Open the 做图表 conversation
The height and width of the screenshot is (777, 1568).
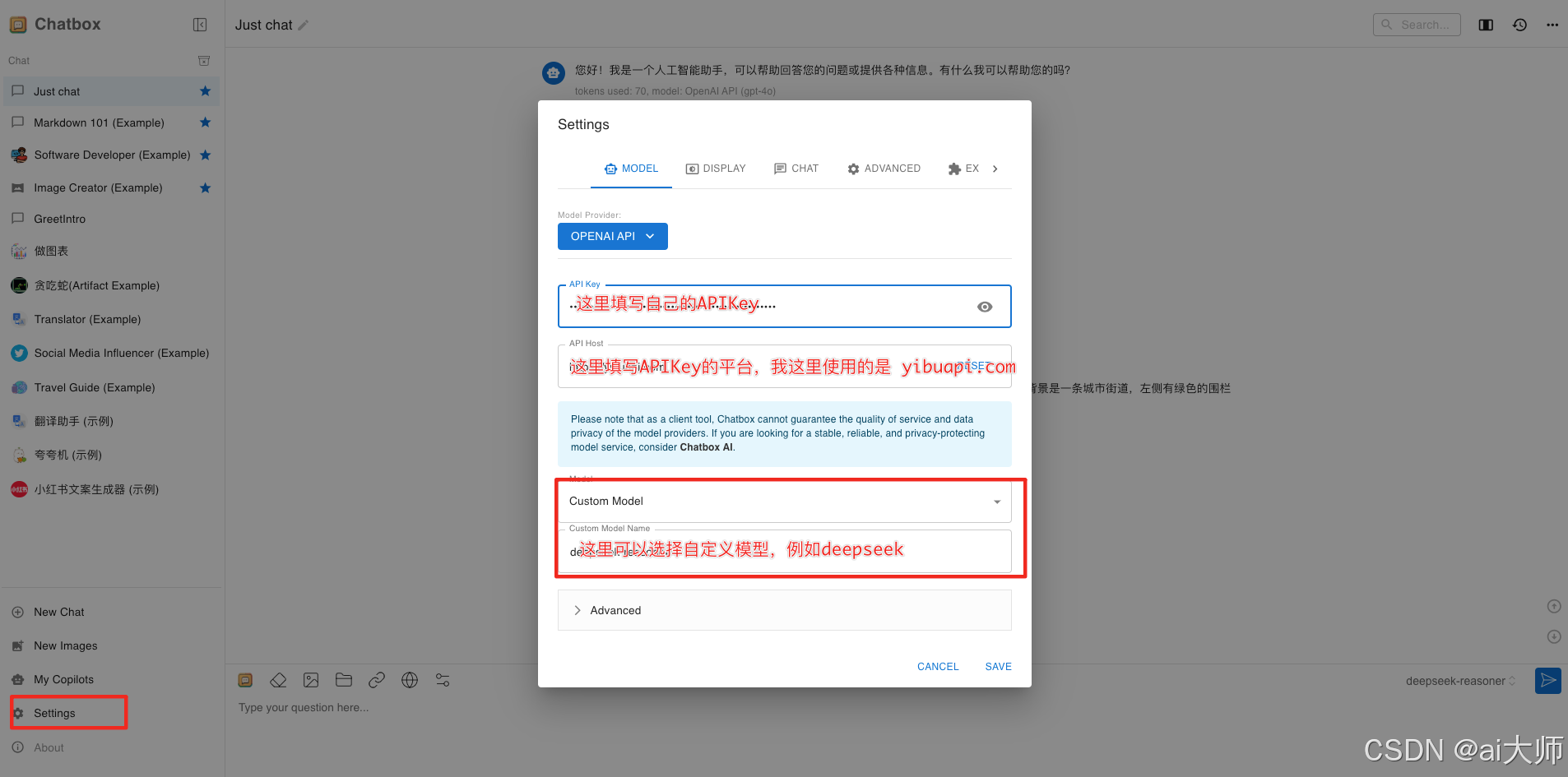(112, 251)
